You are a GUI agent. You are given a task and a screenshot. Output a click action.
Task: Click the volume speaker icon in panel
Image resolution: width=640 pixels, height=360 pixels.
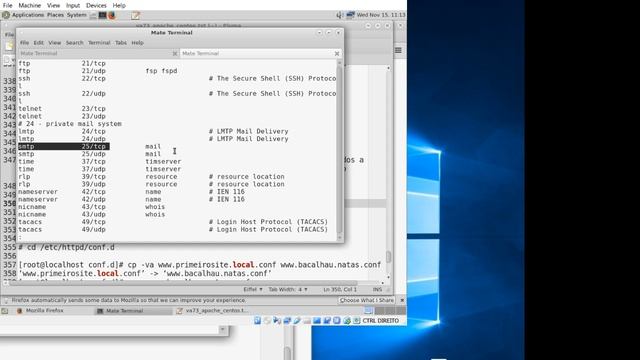pyautogui.click(x=339, y=15)
